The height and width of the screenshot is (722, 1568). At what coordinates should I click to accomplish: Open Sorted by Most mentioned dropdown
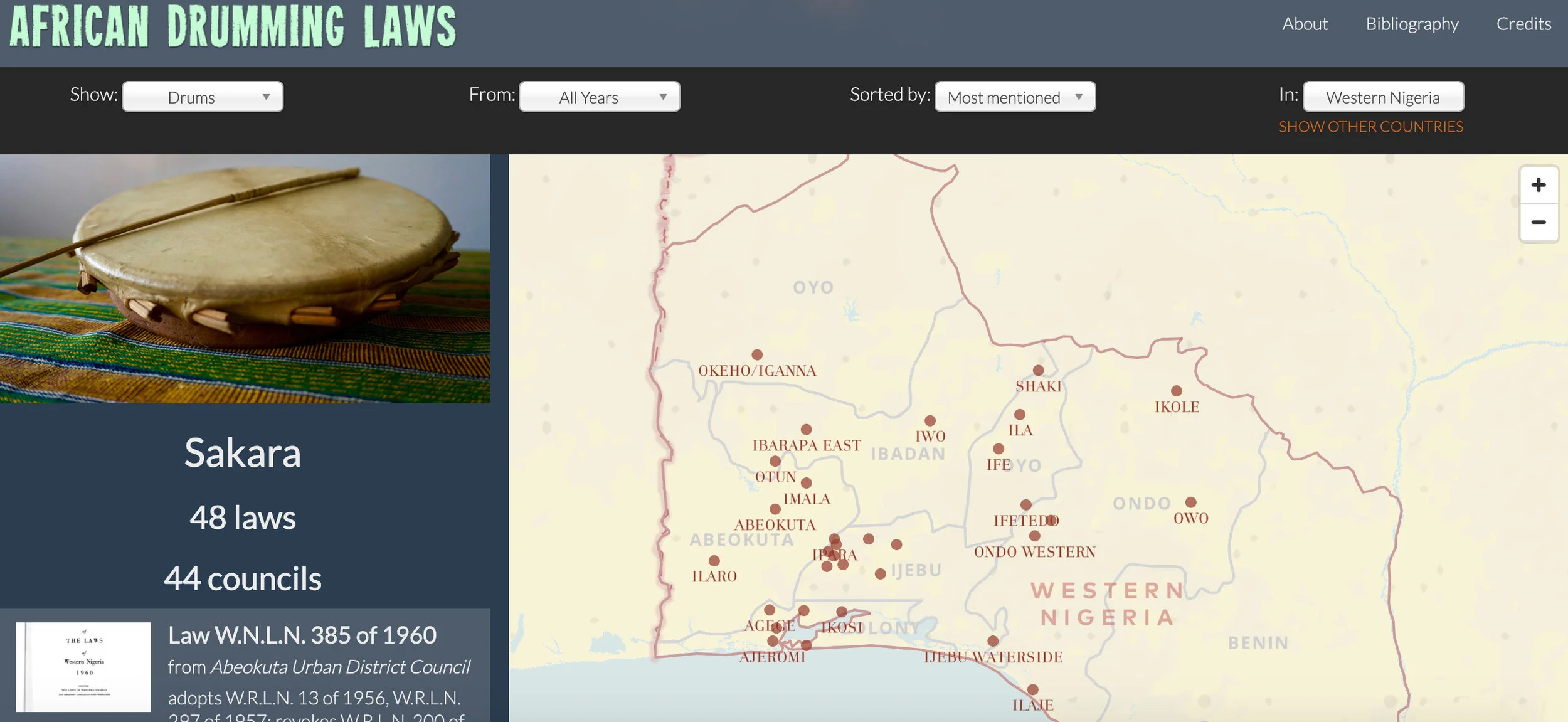point(1015,97)
